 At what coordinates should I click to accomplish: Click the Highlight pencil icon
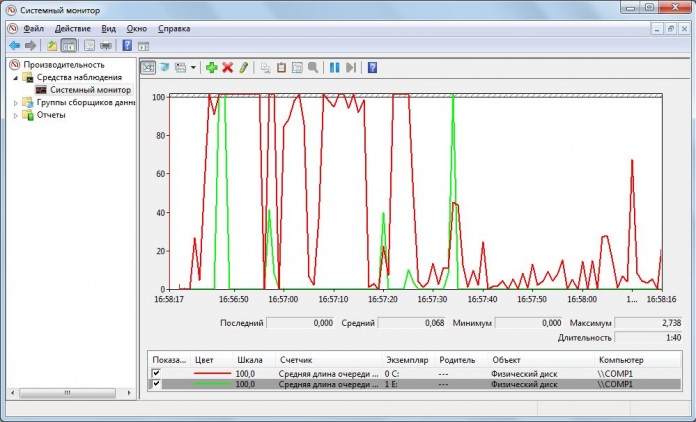[x=243, y=68]
